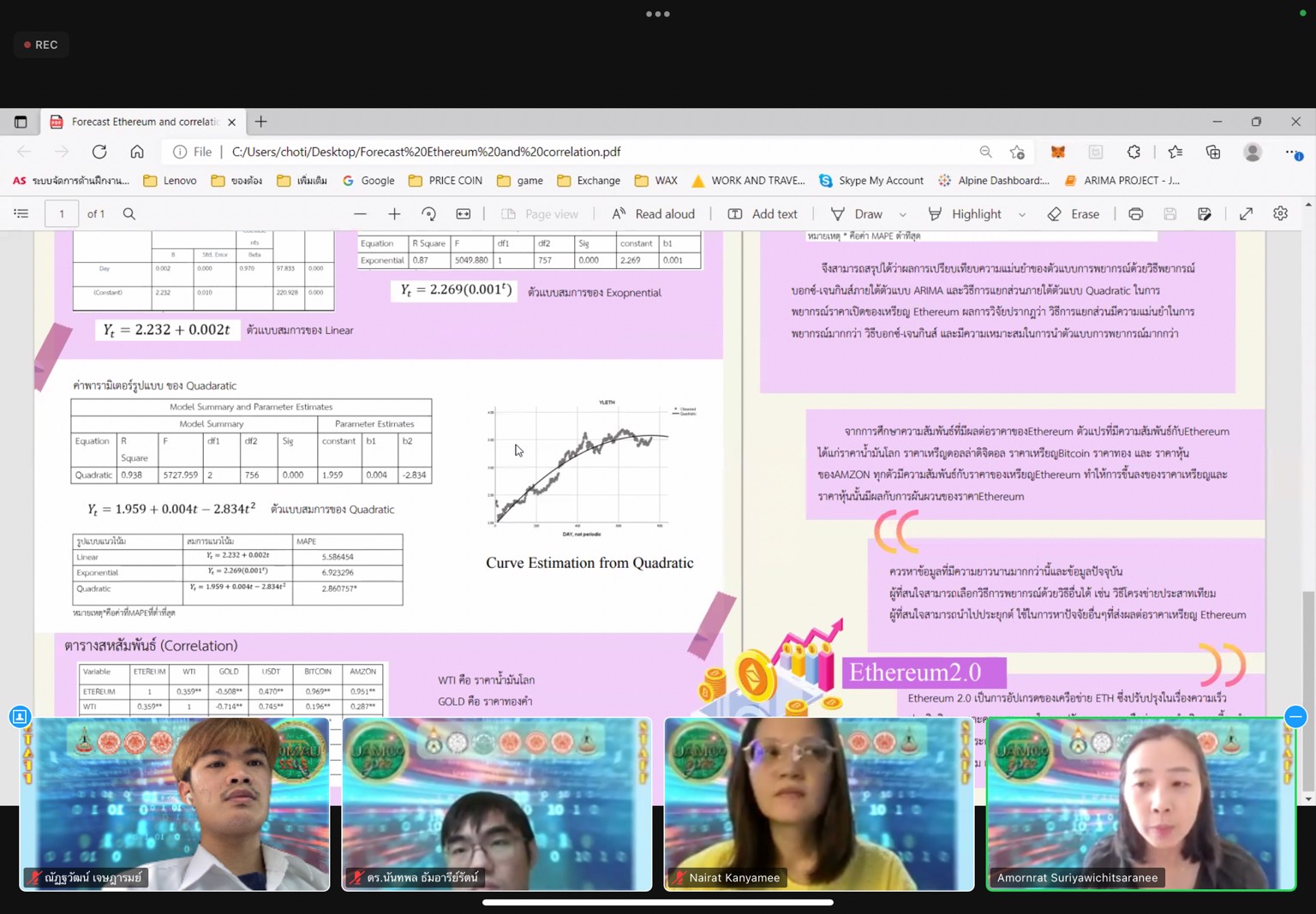Click the zoom magnifier in address bar

click(x=985, y=152)
